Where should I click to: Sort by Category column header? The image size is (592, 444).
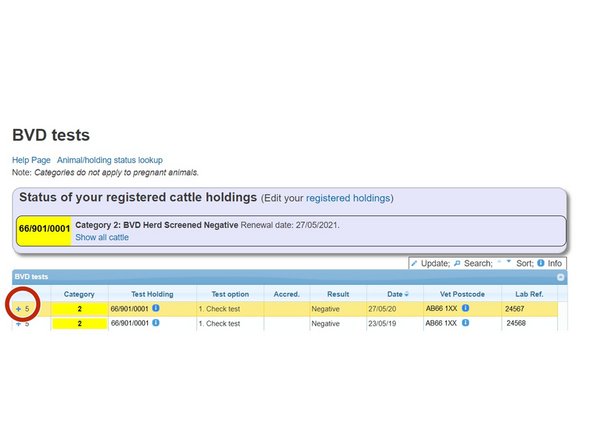coord(79,294)
